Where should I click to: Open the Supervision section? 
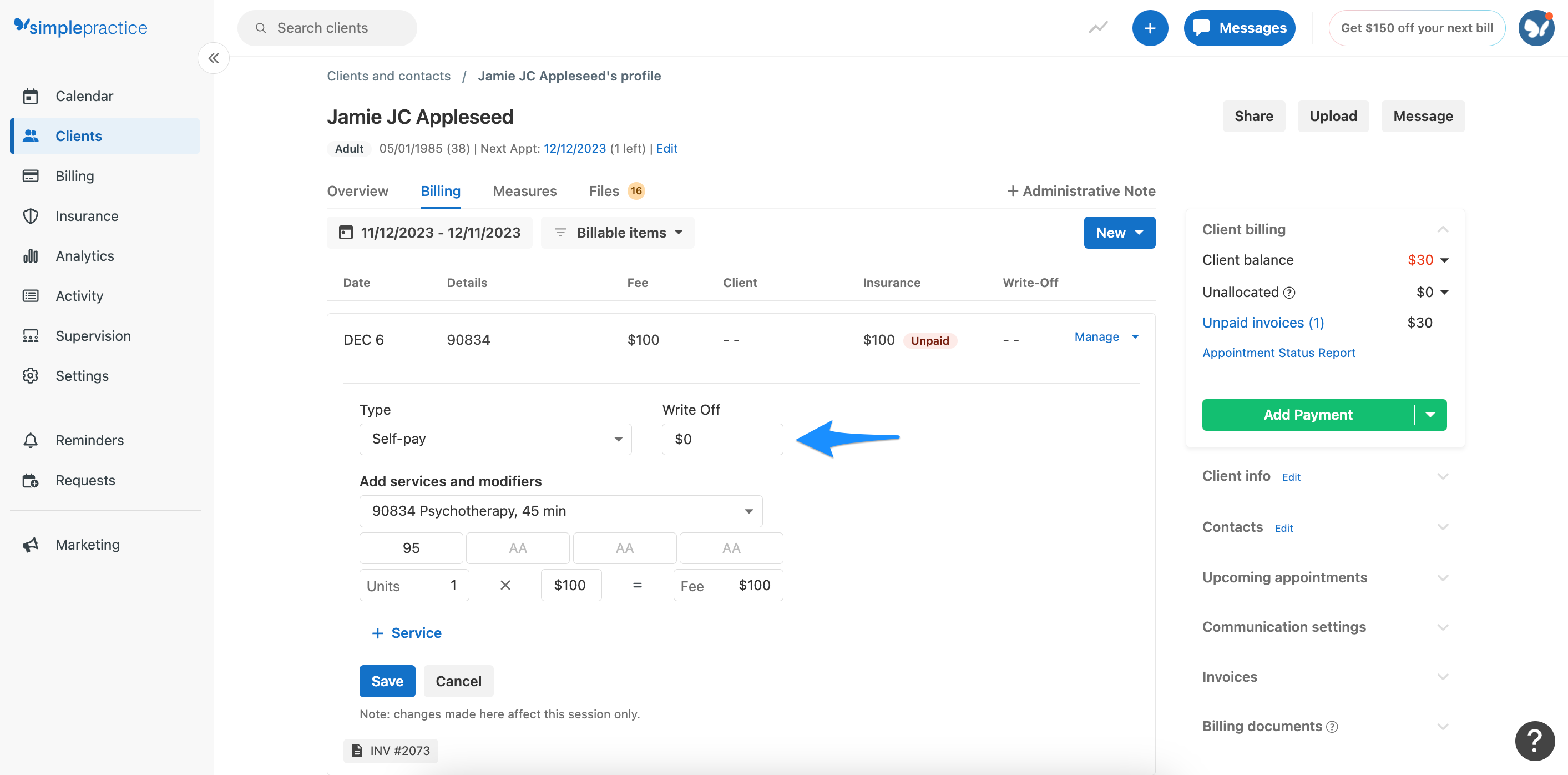pos(93,335)
